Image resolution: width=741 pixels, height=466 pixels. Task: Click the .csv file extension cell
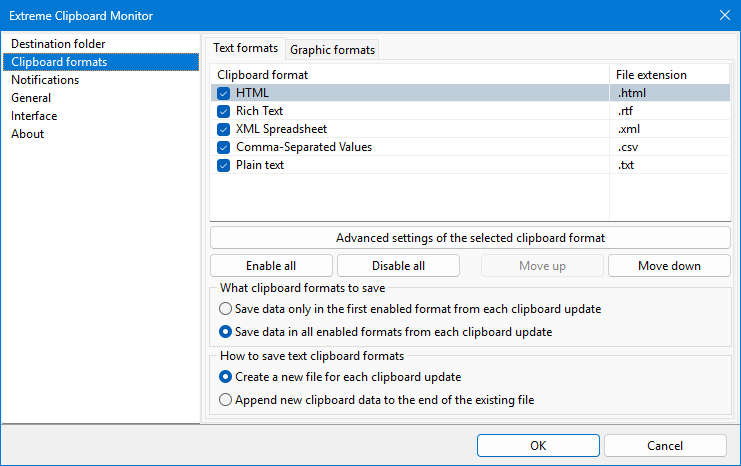coord(669,147)
